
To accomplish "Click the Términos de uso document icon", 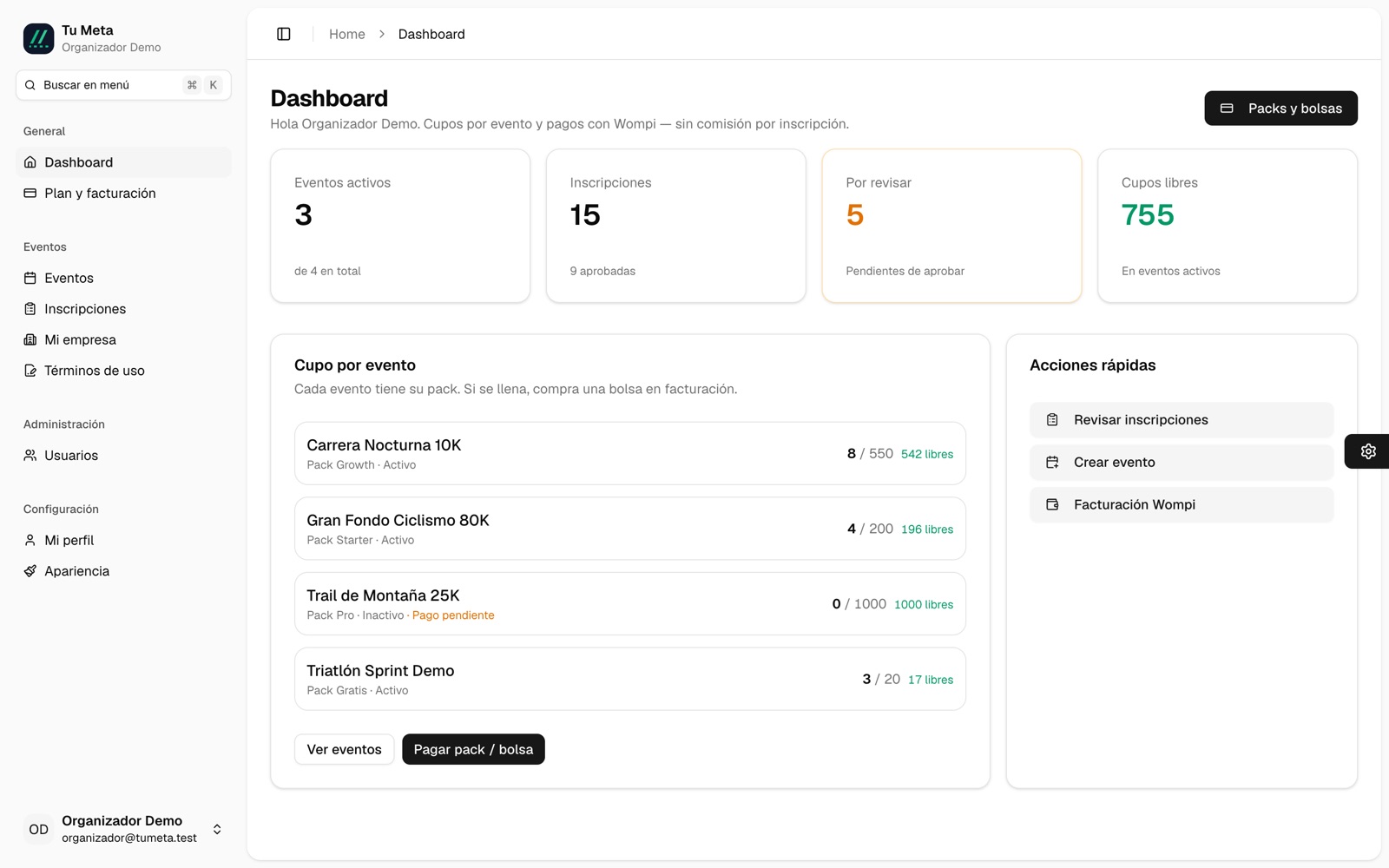I will (x=30, y=371).
